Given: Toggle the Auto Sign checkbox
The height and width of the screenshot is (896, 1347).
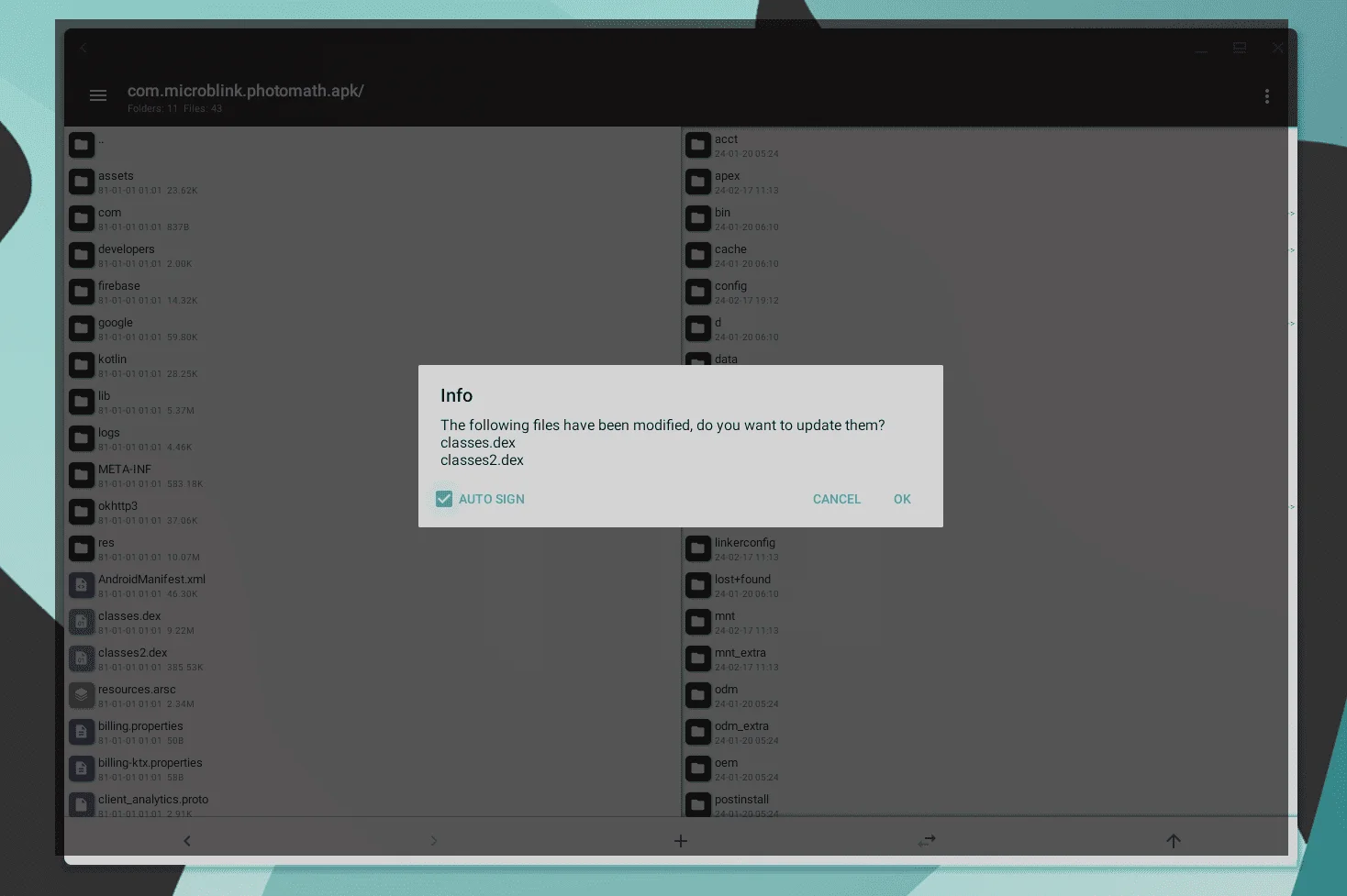Looking at the screenshot, I should pos(444,499).
